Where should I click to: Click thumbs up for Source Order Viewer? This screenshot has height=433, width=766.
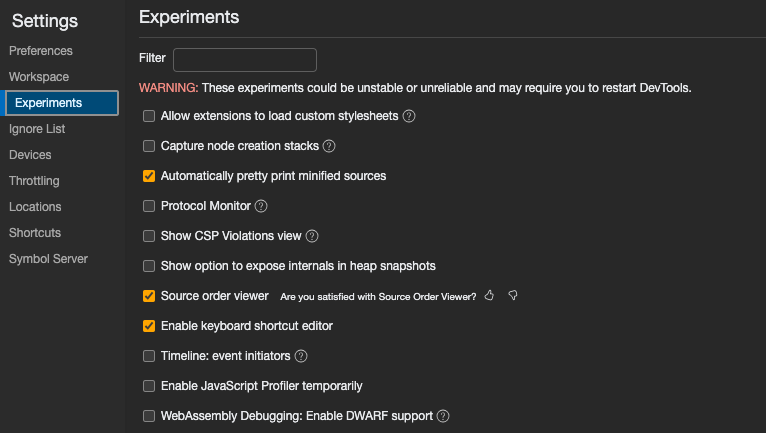point(489,296)
